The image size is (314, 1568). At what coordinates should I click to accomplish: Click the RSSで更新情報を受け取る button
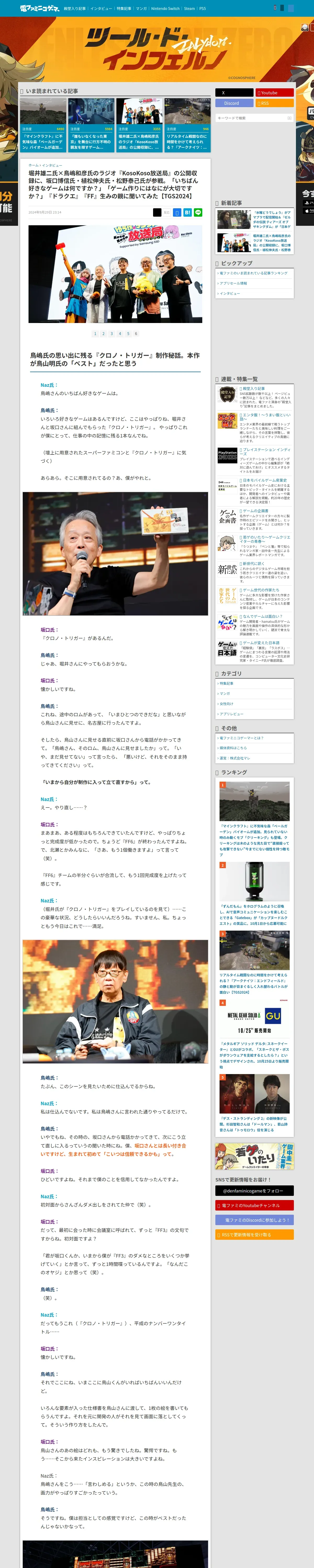pyautogui.click(x=254, y=1235)
